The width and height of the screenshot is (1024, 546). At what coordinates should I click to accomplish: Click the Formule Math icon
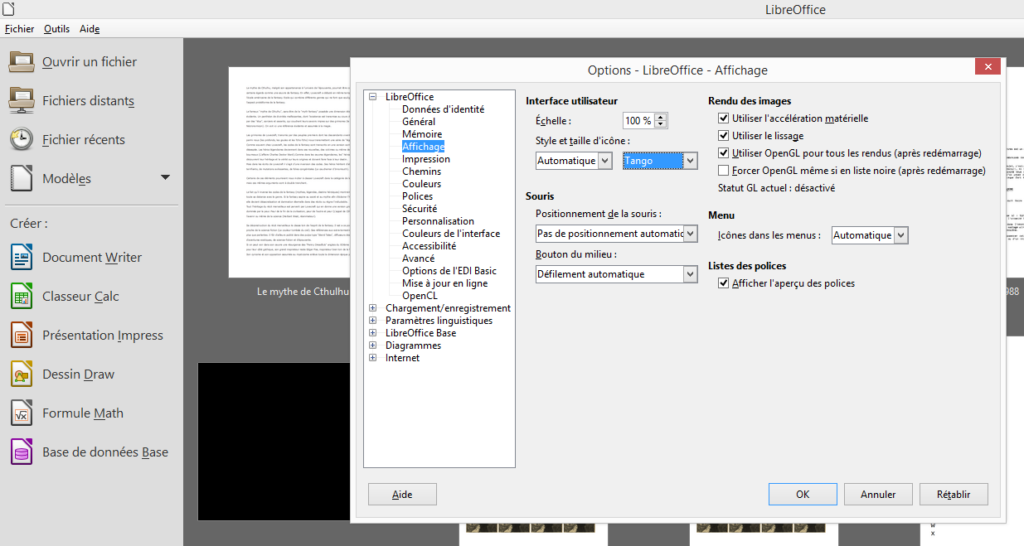pos(22,413)
